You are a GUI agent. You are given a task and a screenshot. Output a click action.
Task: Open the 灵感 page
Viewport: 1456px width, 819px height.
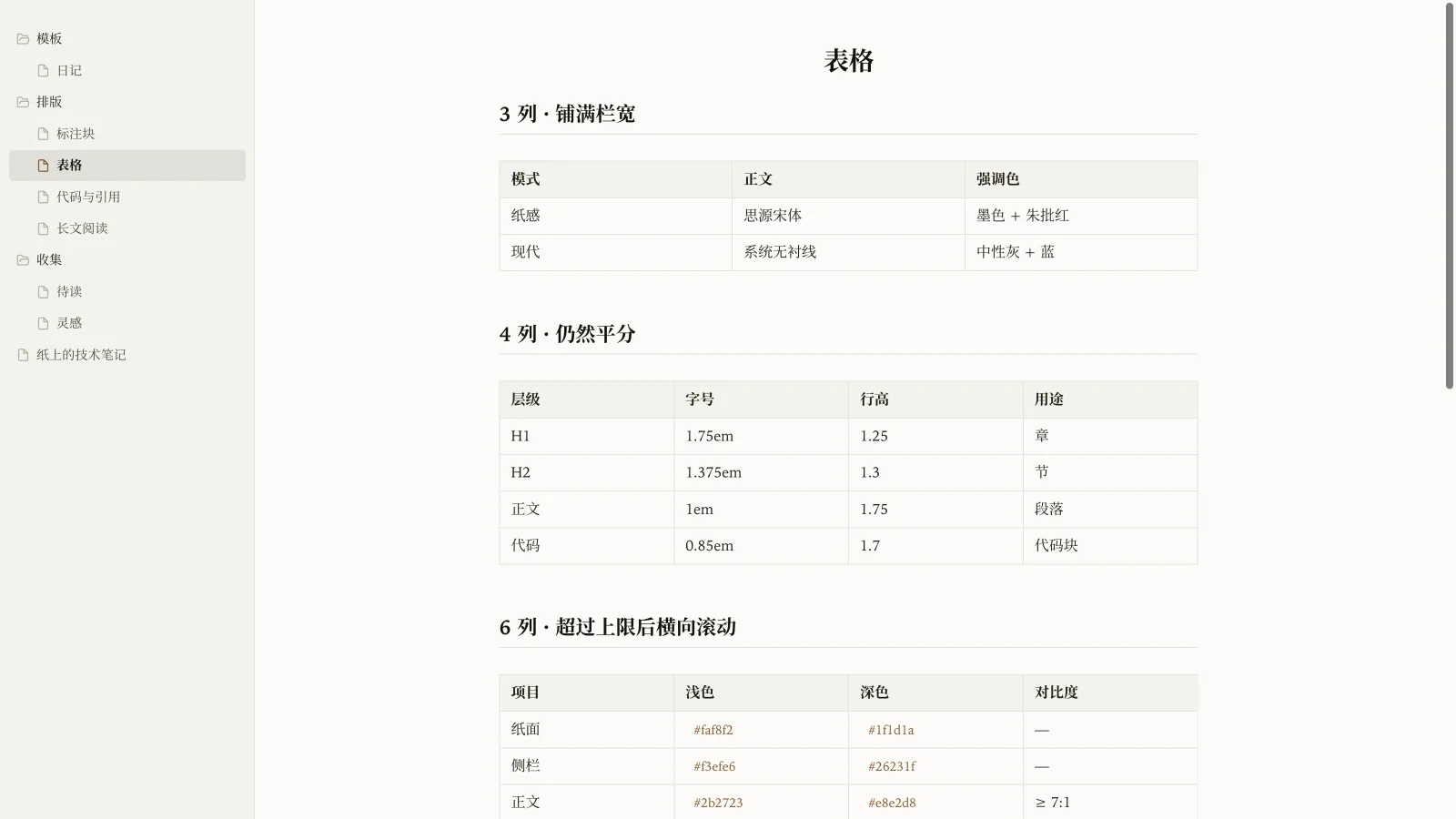coord(127,323)
